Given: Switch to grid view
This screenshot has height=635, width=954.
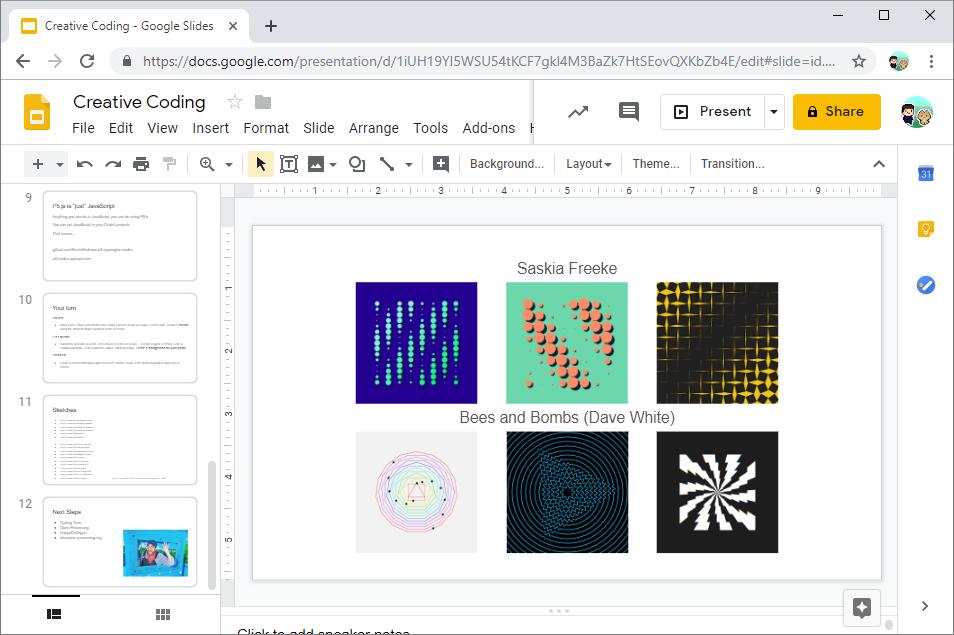Looking at the screenshot, I should (162, 614).
